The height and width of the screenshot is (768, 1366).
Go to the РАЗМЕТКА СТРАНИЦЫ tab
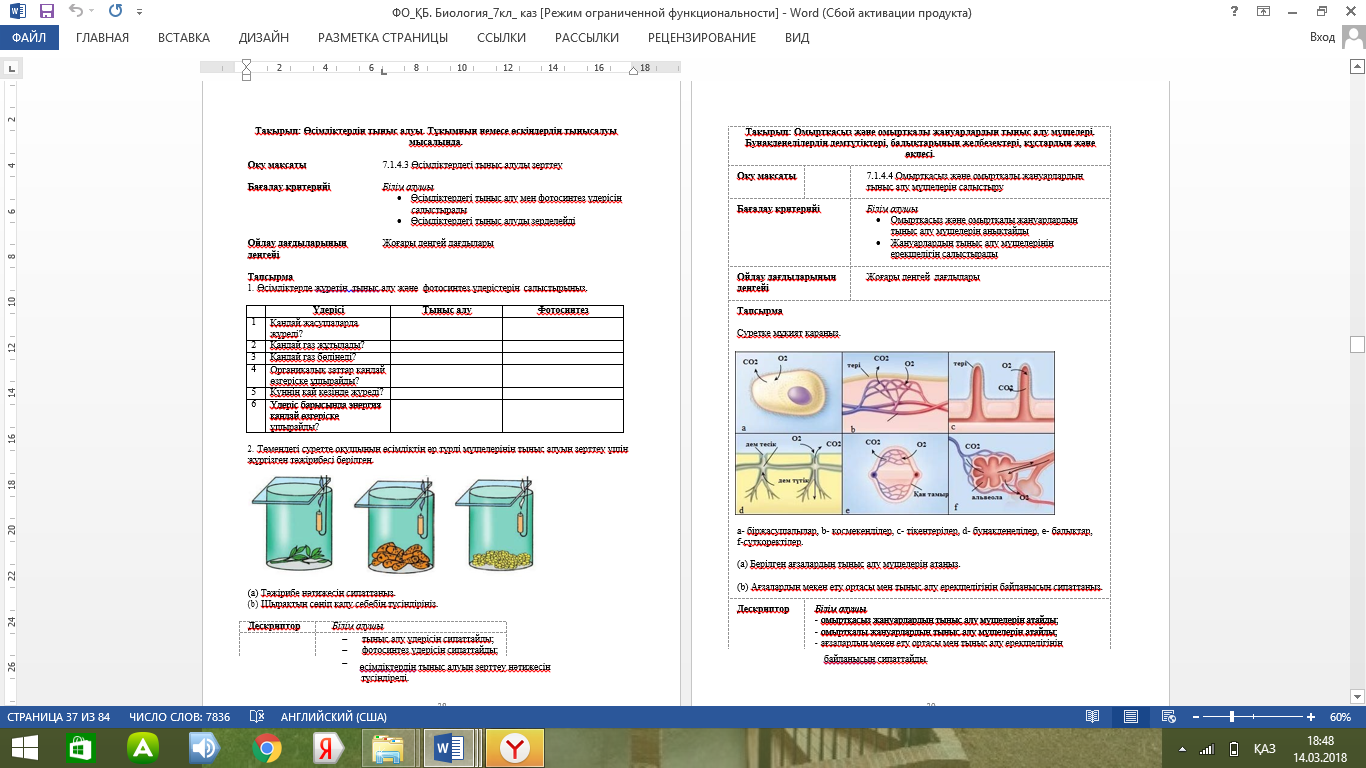383,38
